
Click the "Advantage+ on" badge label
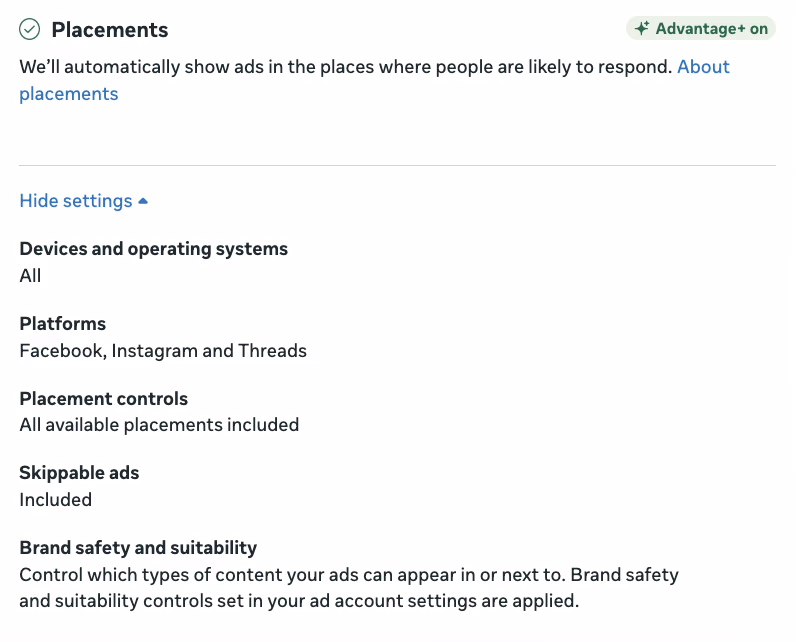pos(711,29)
